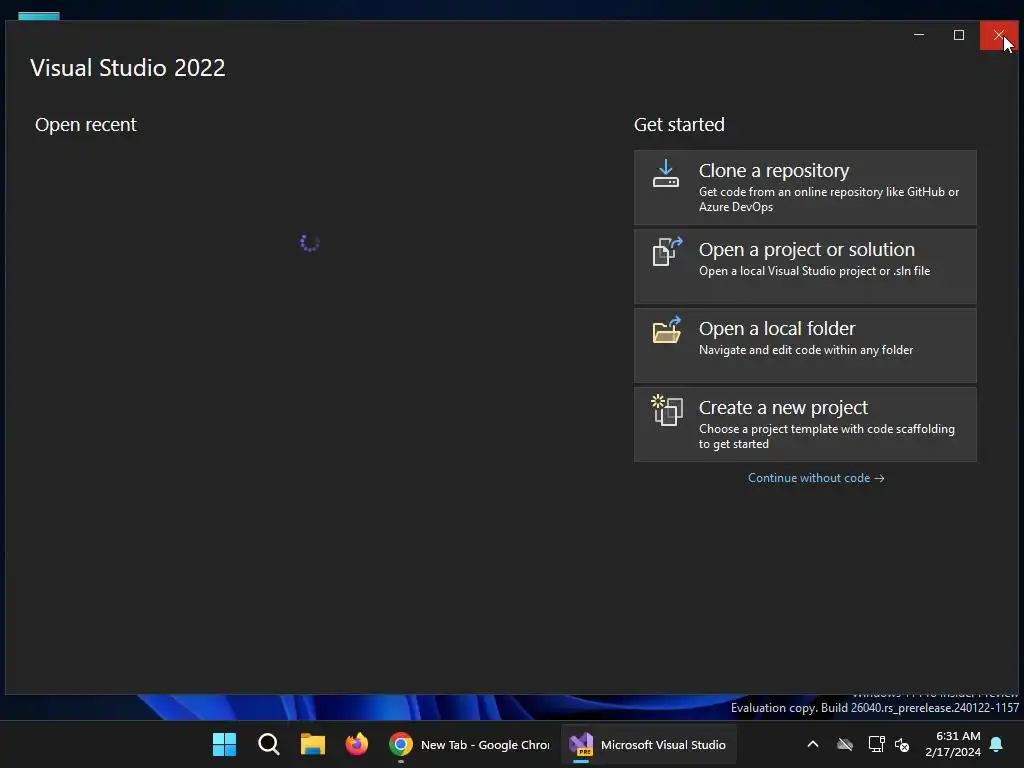The image size is (1024, 768).
Task: Open taskbar Search magnifier icon
Action: click(x=268, y=744)
